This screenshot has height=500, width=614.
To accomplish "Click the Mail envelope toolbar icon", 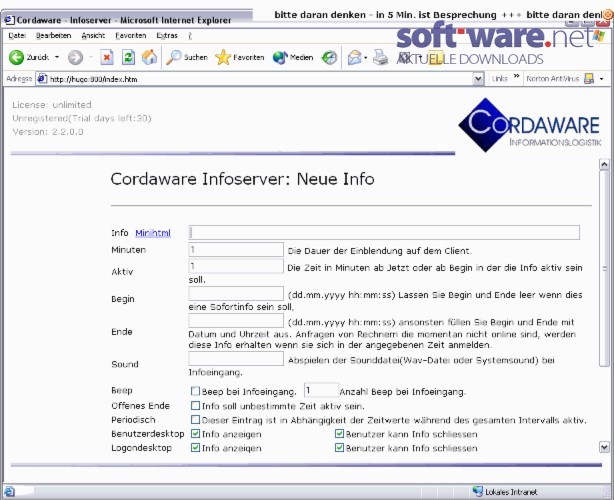I will click(x=354, y=58).
